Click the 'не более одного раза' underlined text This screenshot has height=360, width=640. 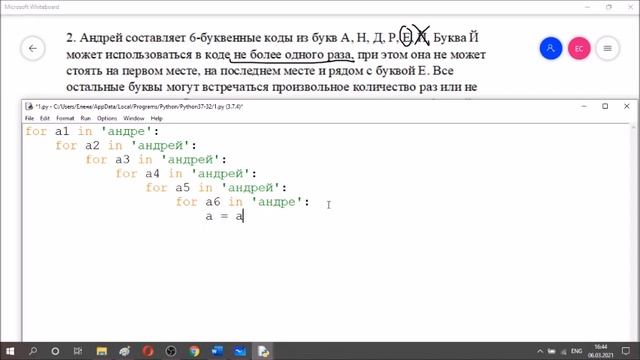click(x=292, y=55)
